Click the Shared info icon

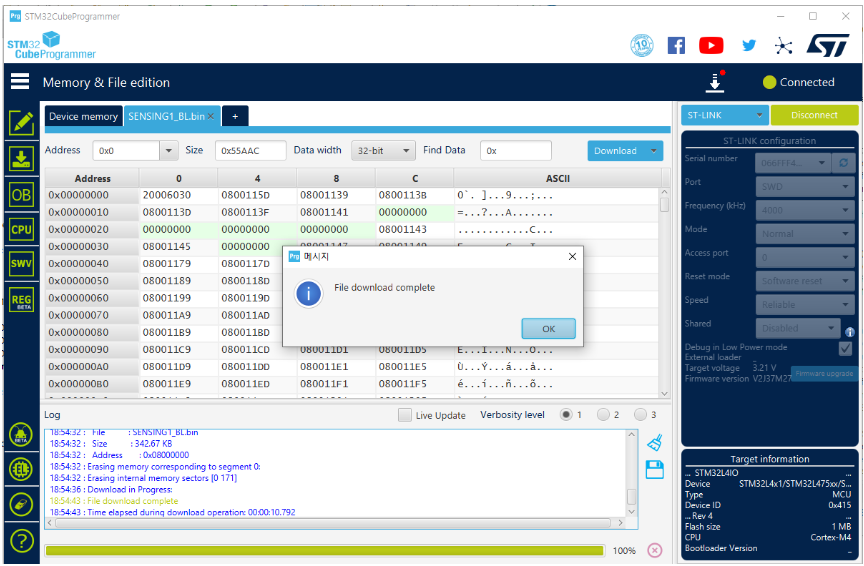pyautogui.click(x=850, y=332)
